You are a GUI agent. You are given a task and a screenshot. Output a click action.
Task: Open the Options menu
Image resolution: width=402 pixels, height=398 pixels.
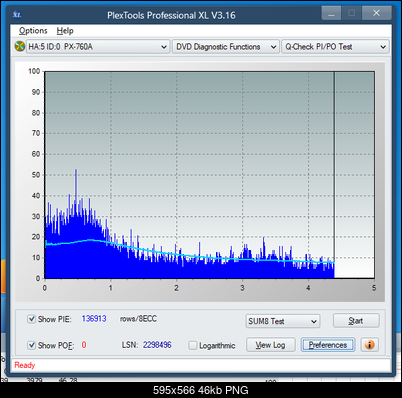[x=33, y=31]
